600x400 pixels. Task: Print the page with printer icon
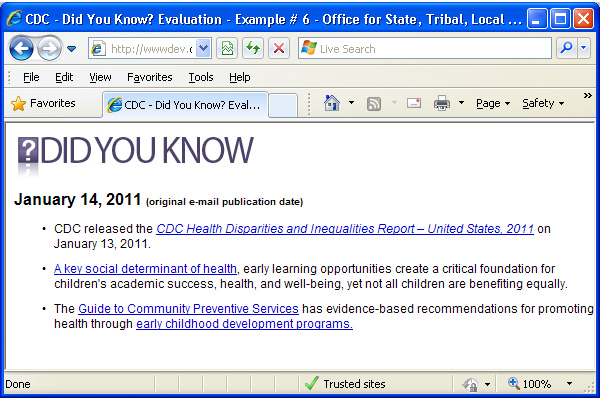(442, 103)
